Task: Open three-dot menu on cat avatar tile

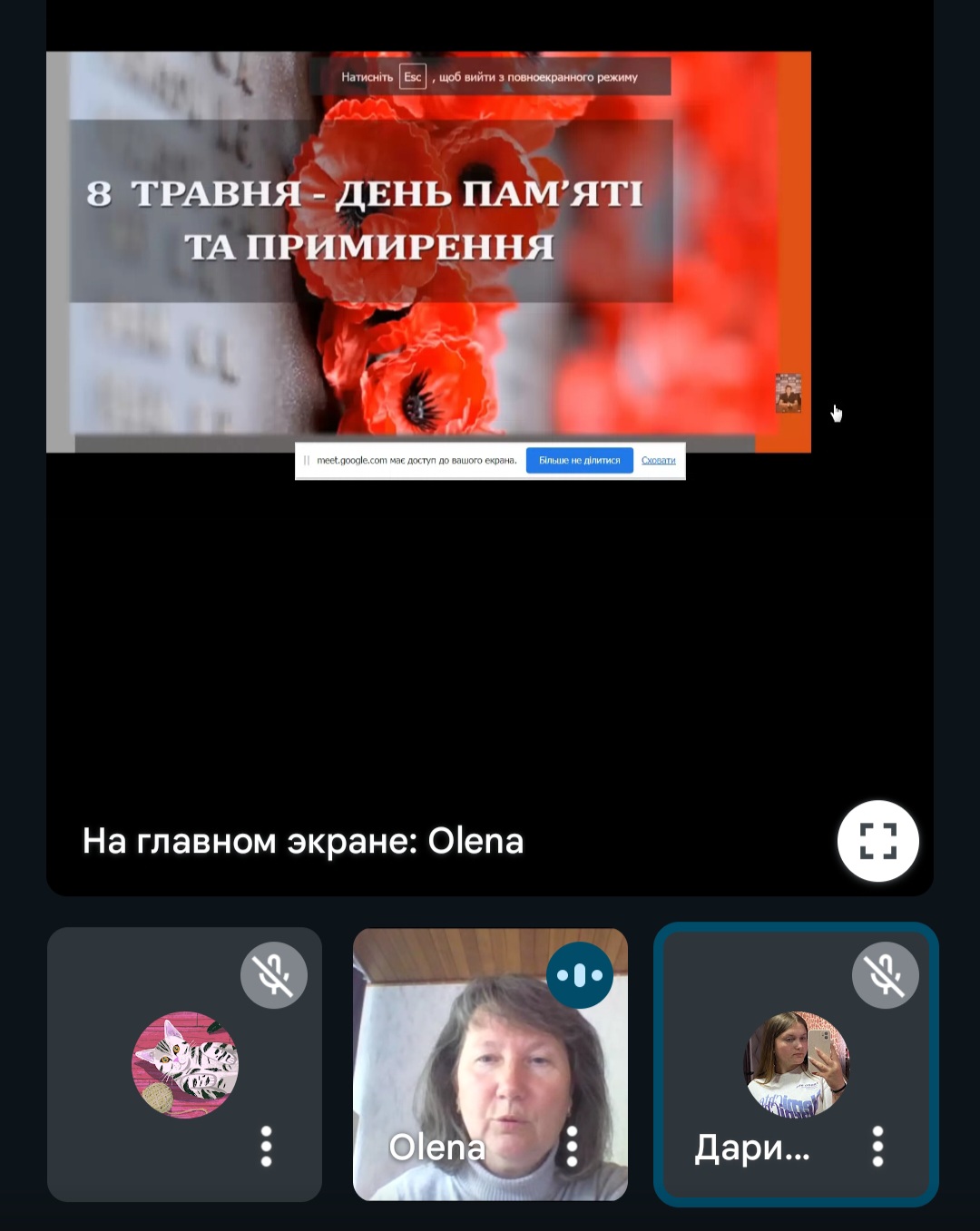Action: pos(266,1147)
